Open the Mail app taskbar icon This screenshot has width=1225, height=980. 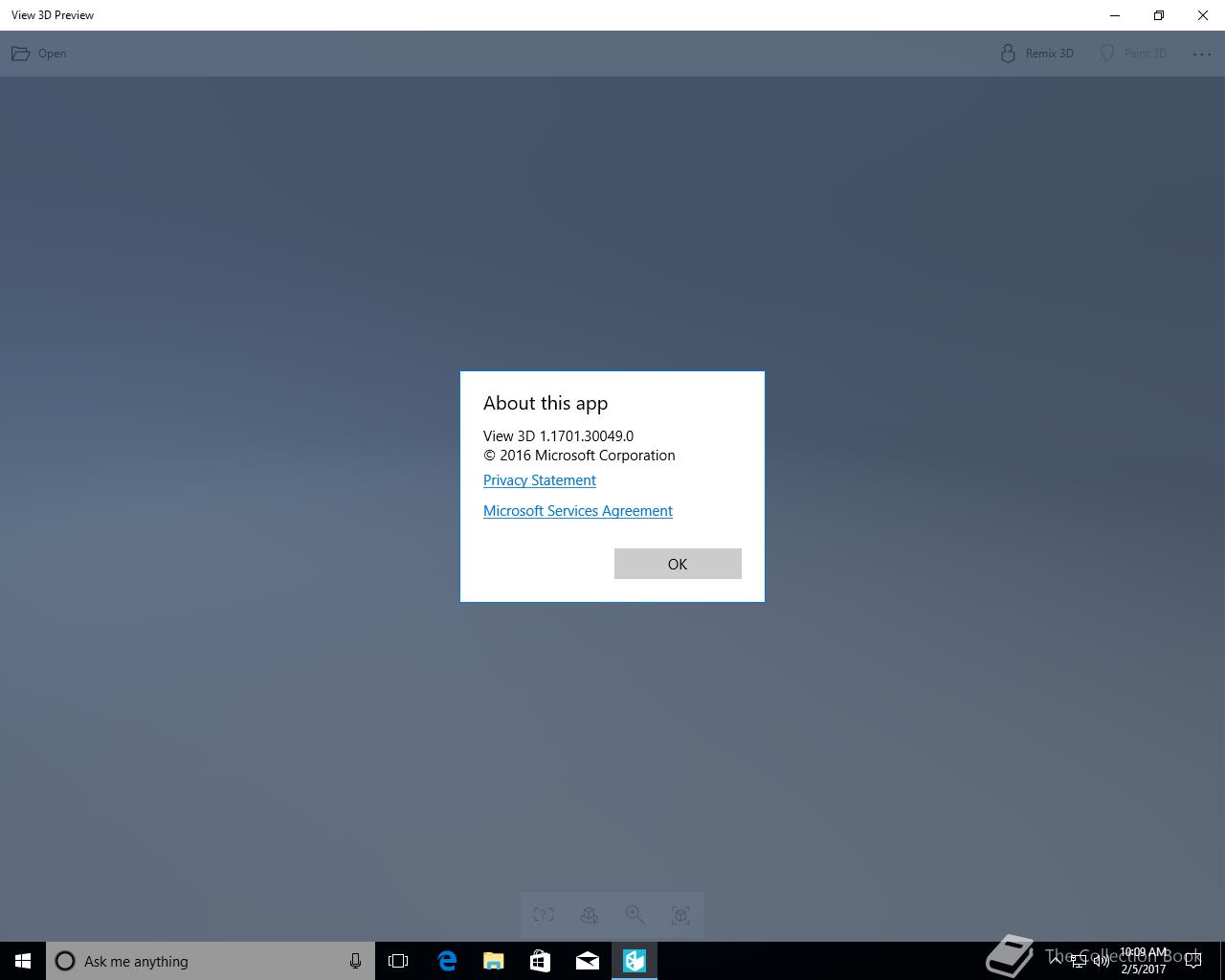[588, 961]
